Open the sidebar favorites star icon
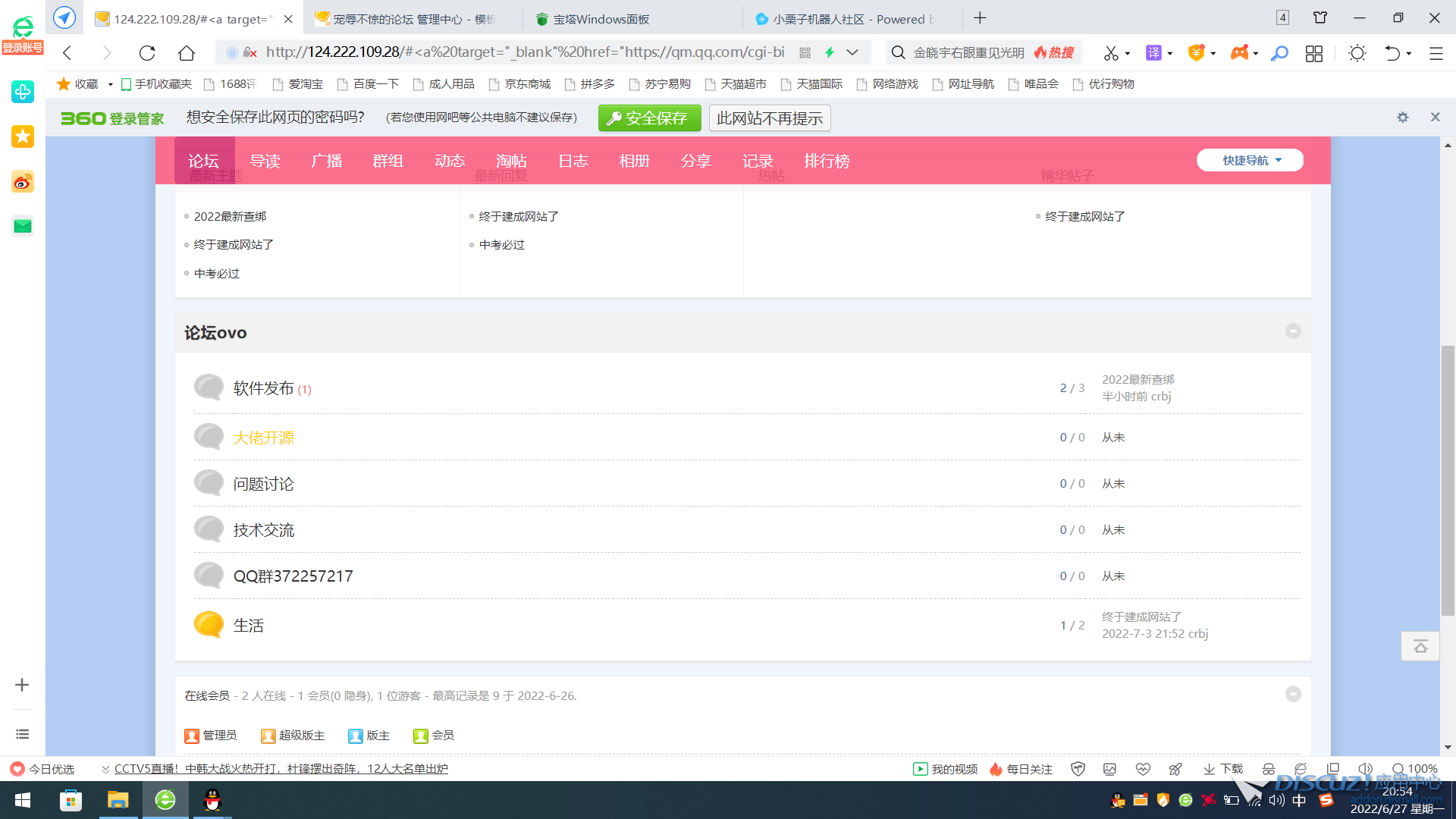Viewport: 1456px width, 819px height. [23, 136]
